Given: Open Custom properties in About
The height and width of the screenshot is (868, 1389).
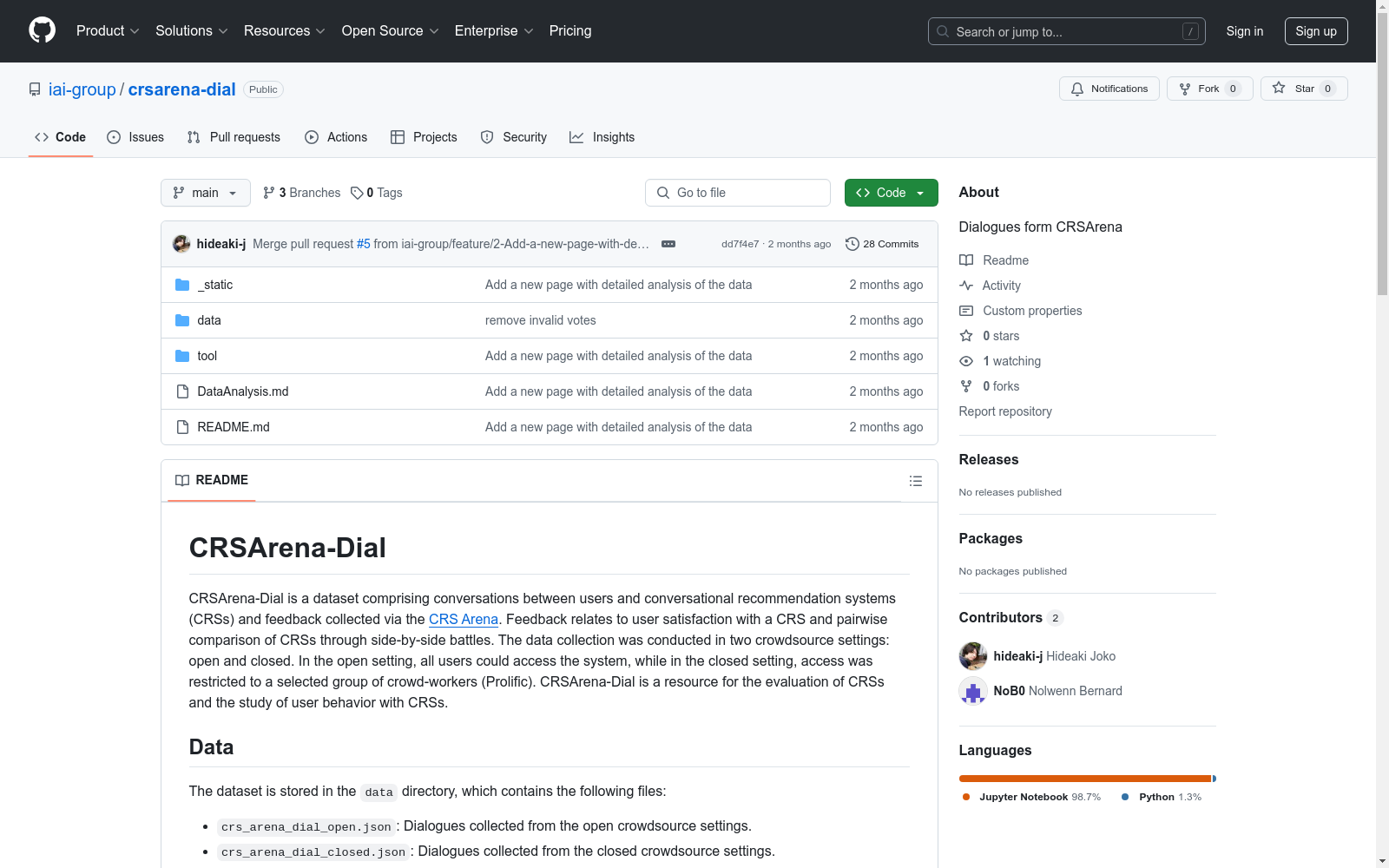Looking at the screenshot, I should (x=1021, y=311).
